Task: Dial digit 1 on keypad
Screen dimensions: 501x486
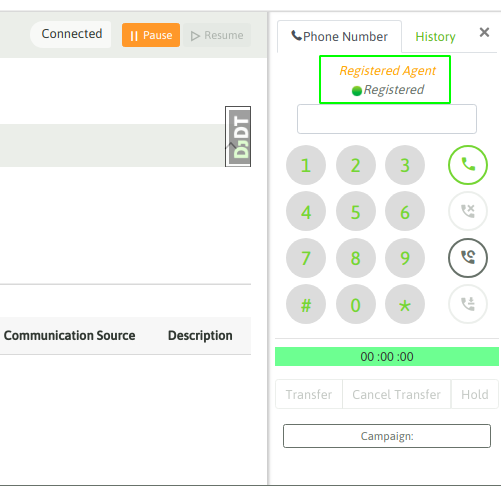Action: coord(306,165)
